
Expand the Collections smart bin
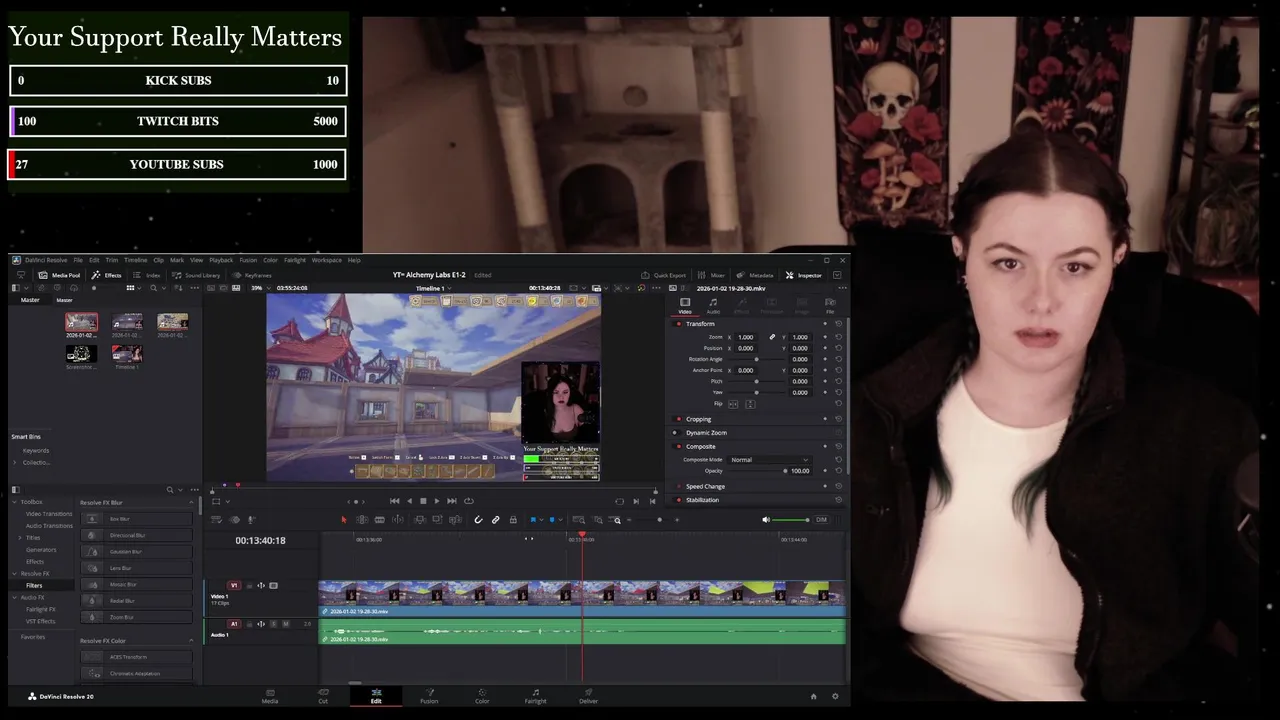pyautogui.click(x=15, y=463)
